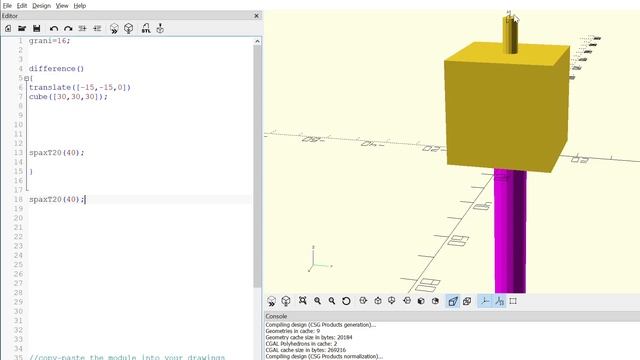The width and height of the screenshot is (640, 360).
Task: Click the closing brace on line 15
Action: (x=31, y=171)
